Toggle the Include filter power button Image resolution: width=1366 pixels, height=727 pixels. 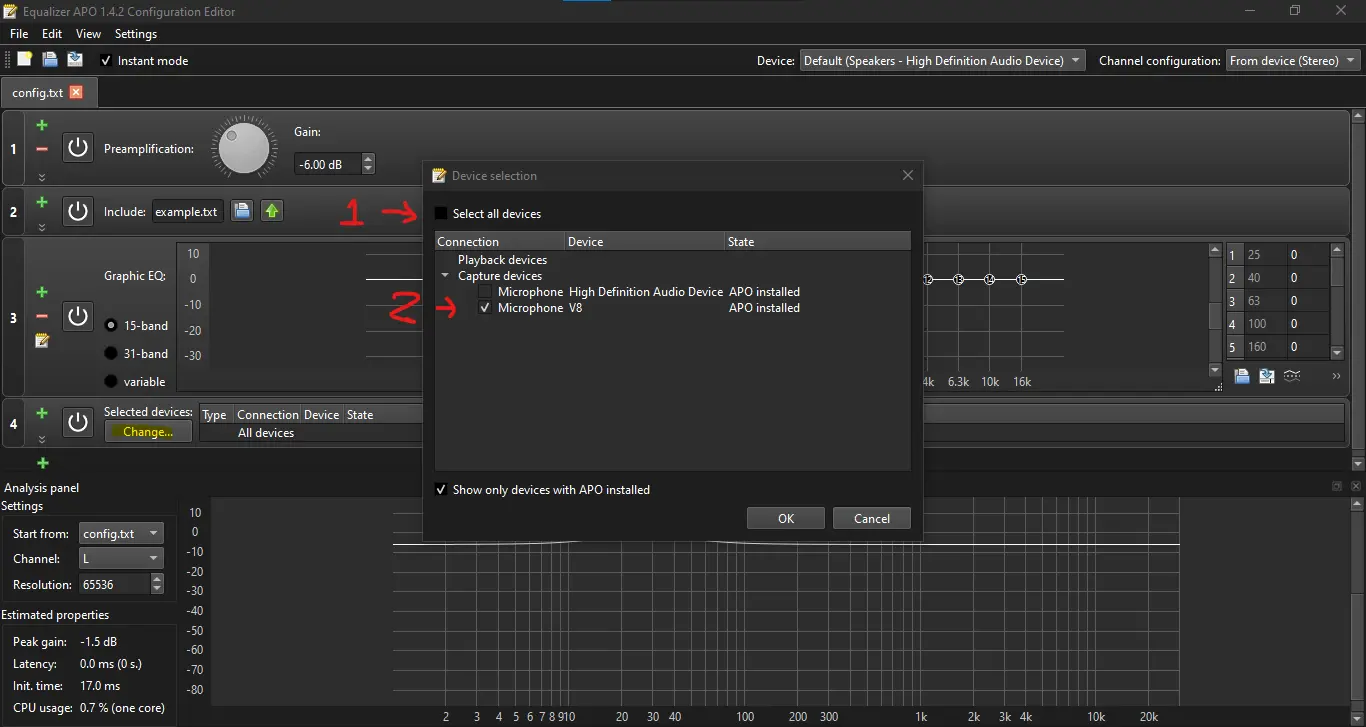(78, 211)
